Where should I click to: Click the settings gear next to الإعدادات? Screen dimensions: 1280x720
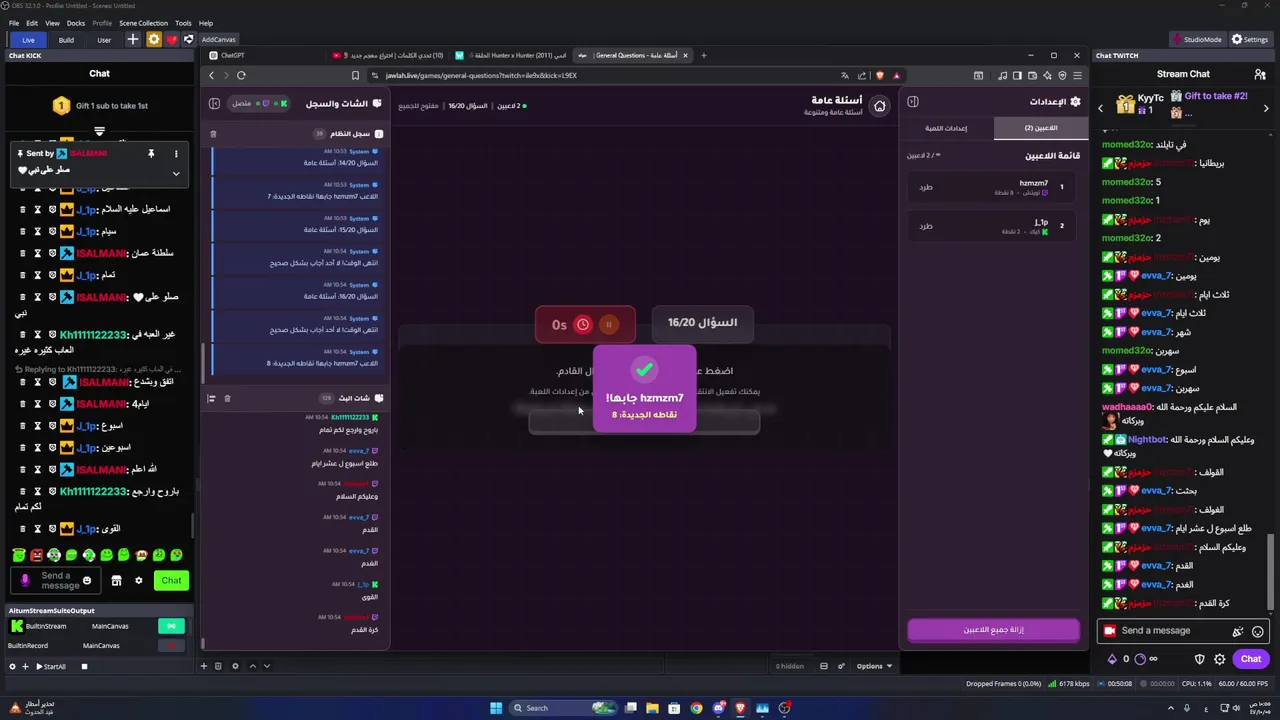(1076, 102)
